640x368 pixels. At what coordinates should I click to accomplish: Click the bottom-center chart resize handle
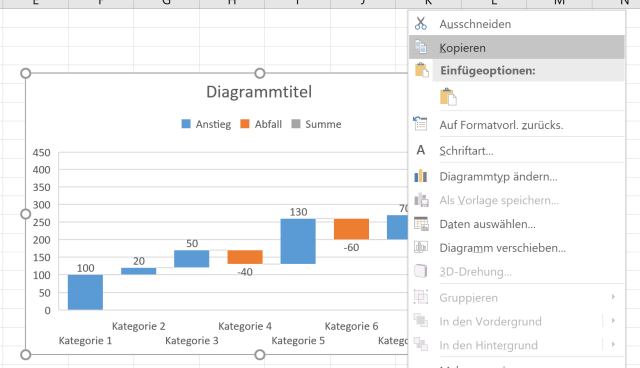[x=260, y=355]
